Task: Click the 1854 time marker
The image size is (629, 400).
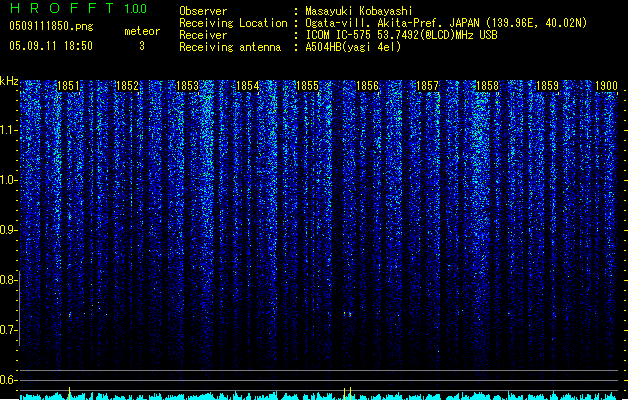Action: [247, 86]
